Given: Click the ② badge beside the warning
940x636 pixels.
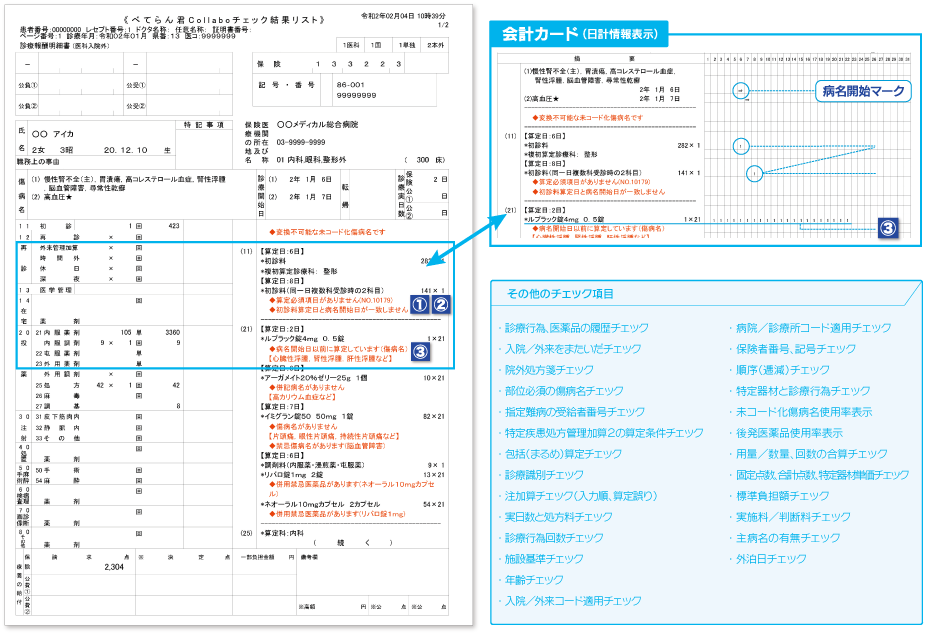Looking at the screenshot, I should [x=438, y=305].
